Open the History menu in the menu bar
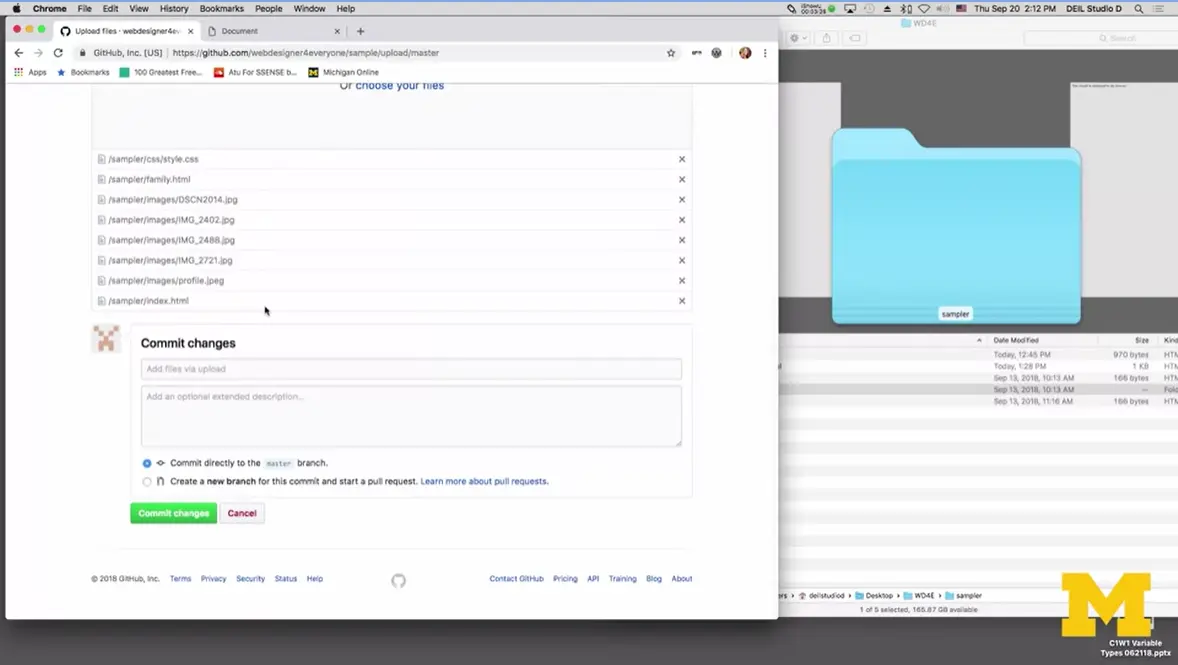 pyautogui.click(x=173, y=8)
